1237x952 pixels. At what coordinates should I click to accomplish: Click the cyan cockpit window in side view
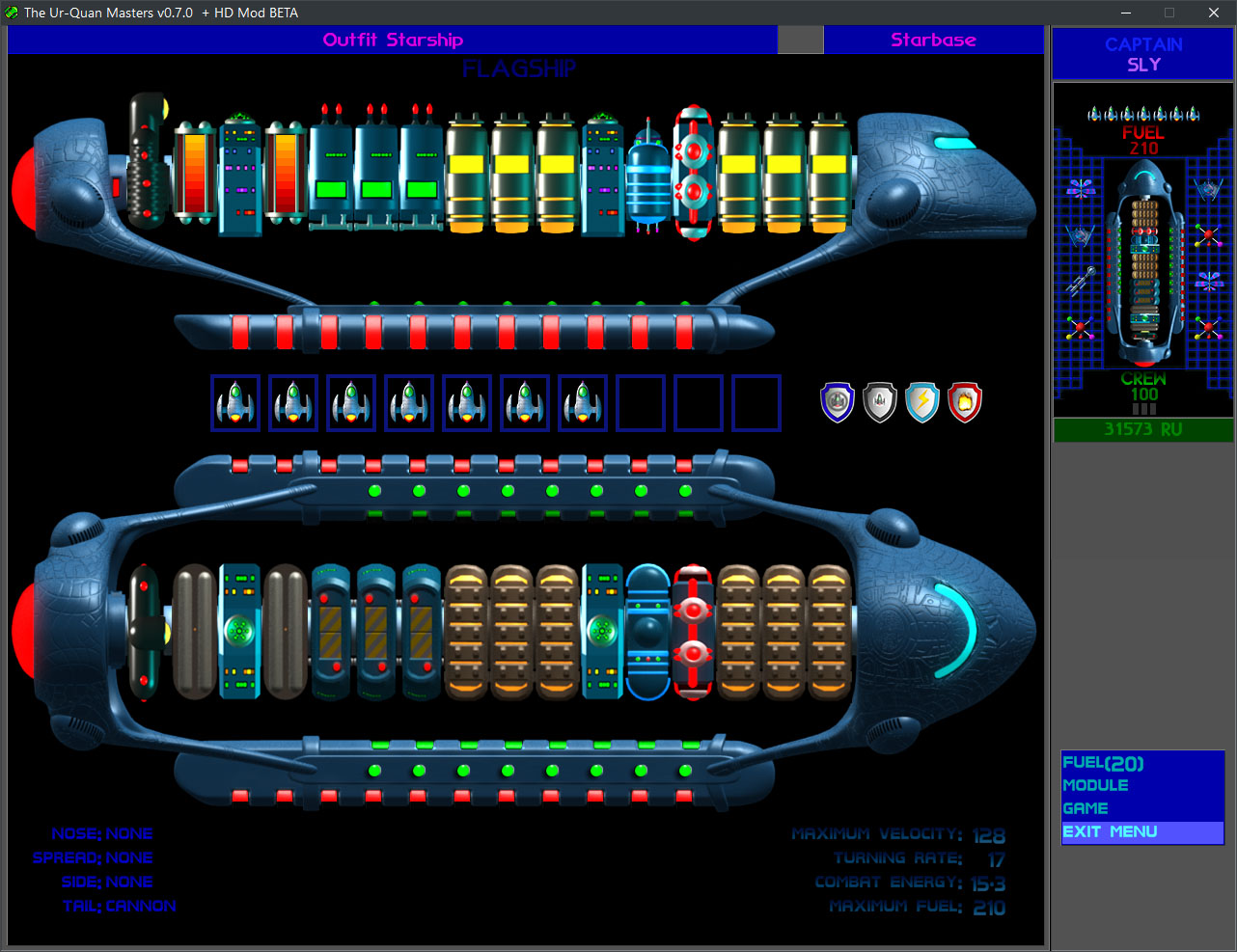coord(955,631)
